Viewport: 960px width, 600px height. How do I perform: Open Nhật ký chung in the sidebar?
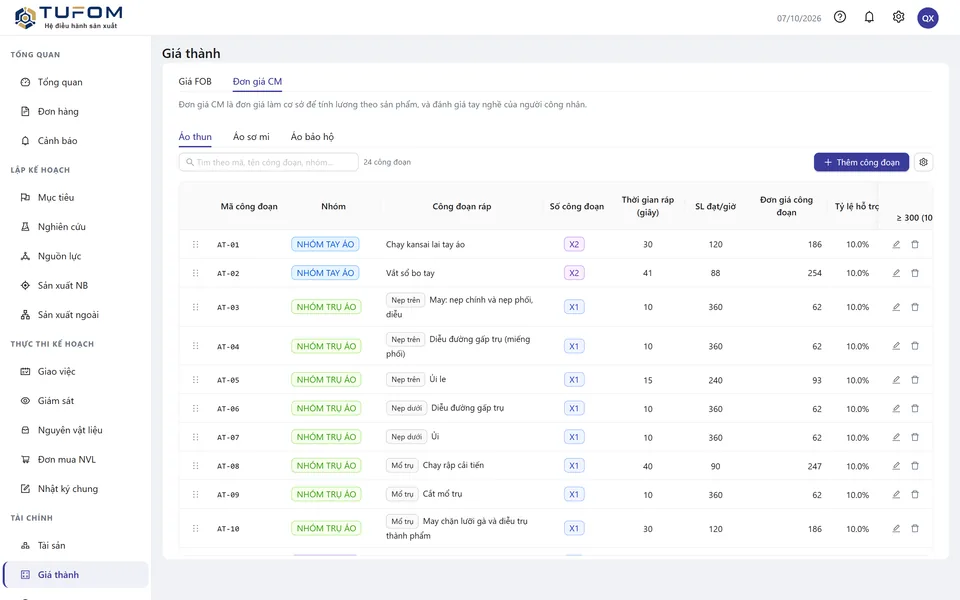[x=75, y=489]
